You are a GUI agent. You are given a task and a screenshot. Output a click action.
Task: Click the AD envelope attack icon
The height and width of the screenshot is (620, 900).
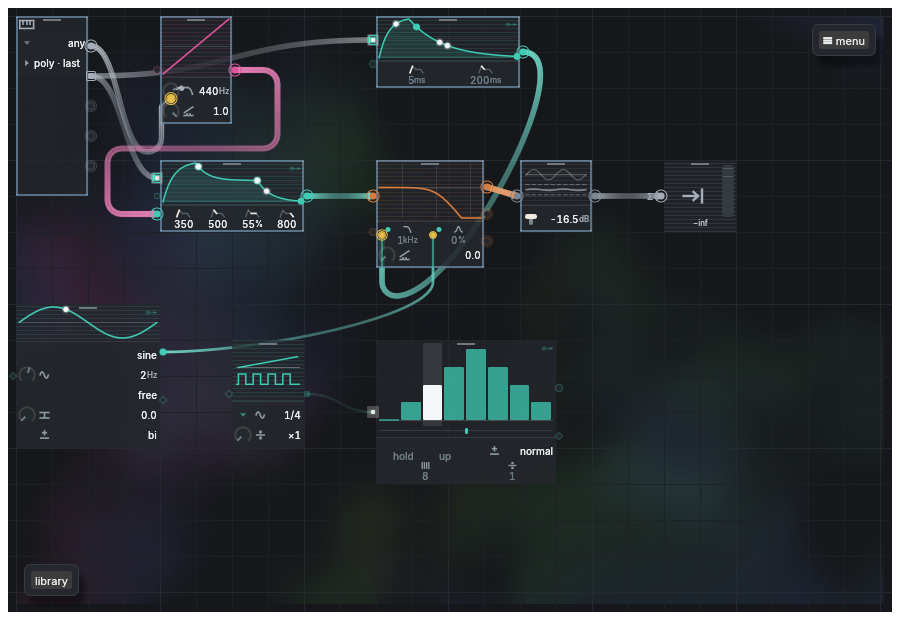click(x=415, y=69)
